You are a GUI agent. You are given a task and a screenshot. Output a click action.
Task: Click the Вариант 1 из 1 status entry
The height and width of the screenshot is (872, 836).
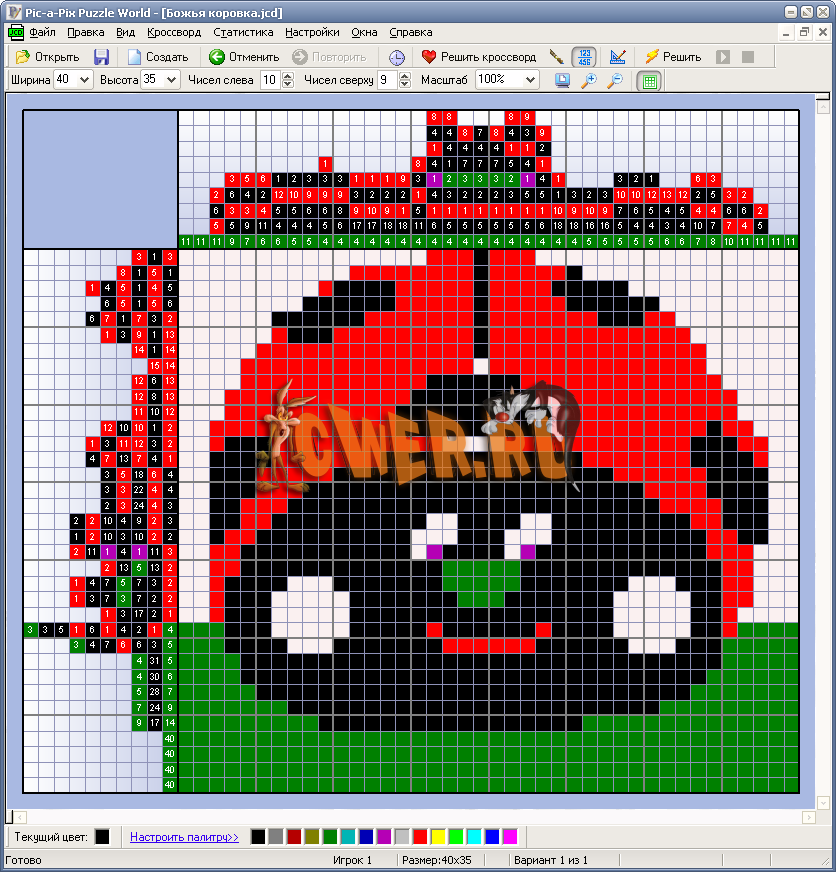(551, 860)
